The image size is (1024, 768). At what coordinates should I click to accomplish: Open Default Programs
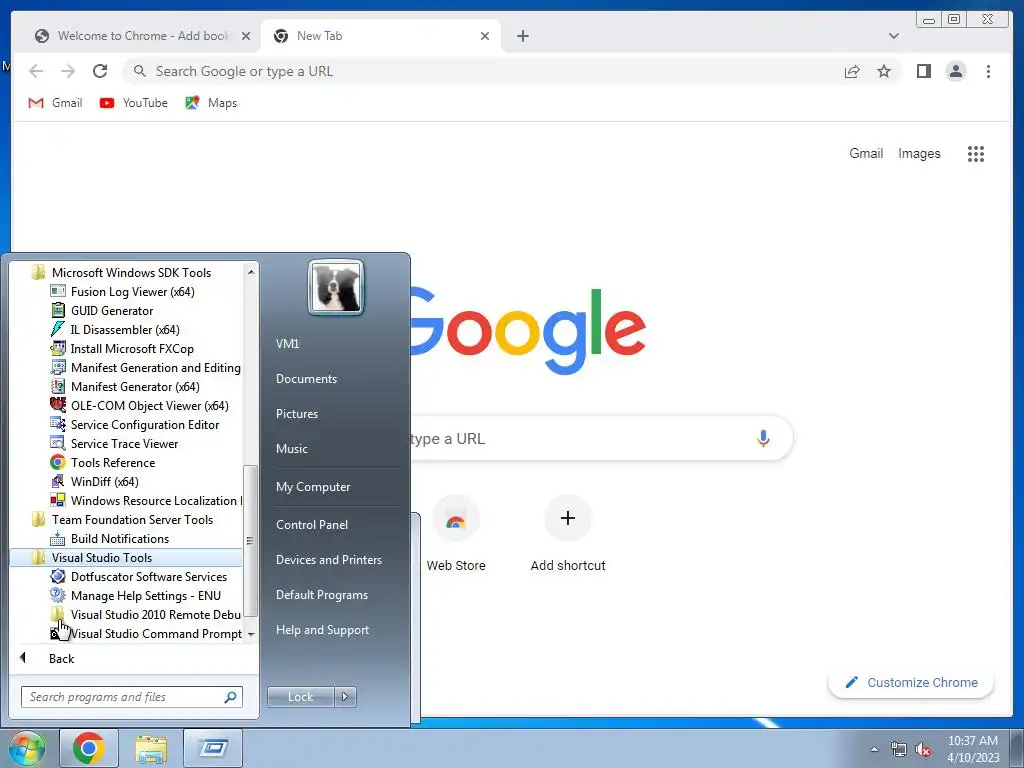[321, 595]
